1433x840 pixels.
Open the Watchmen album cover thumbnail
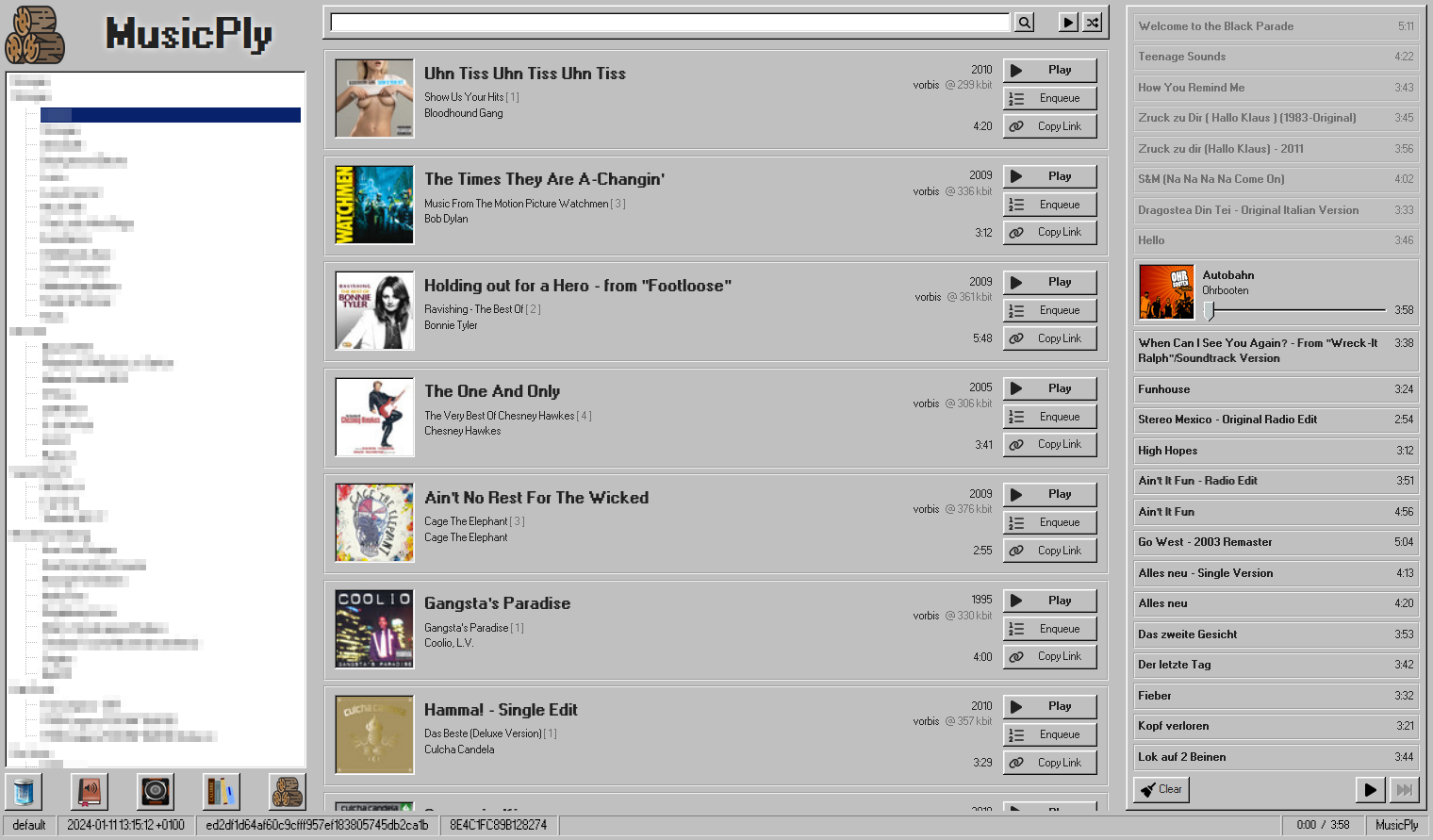374,205
